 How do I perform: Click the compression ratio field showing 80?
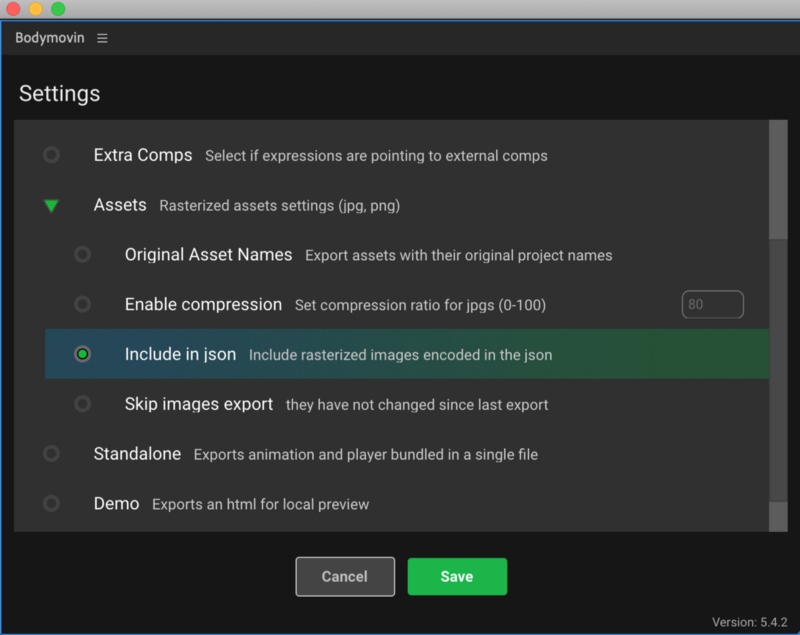712,304
